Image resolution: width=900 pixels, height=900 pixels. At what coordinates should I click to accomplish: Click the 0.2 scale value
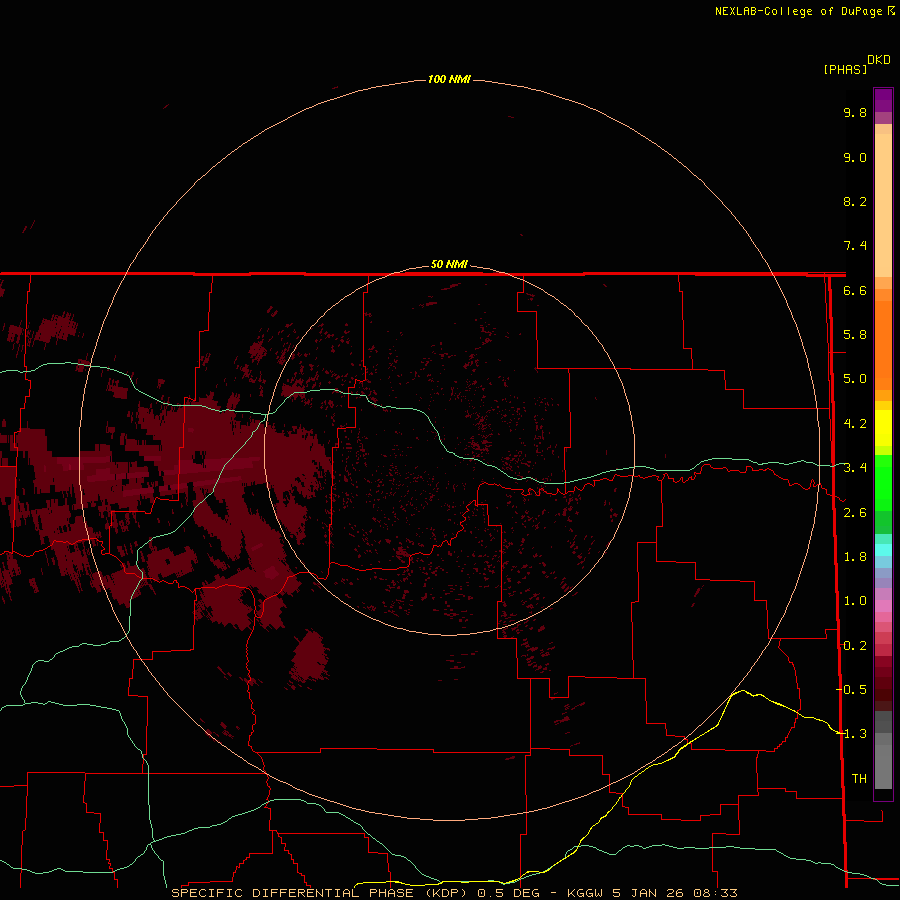click(855, 646)
